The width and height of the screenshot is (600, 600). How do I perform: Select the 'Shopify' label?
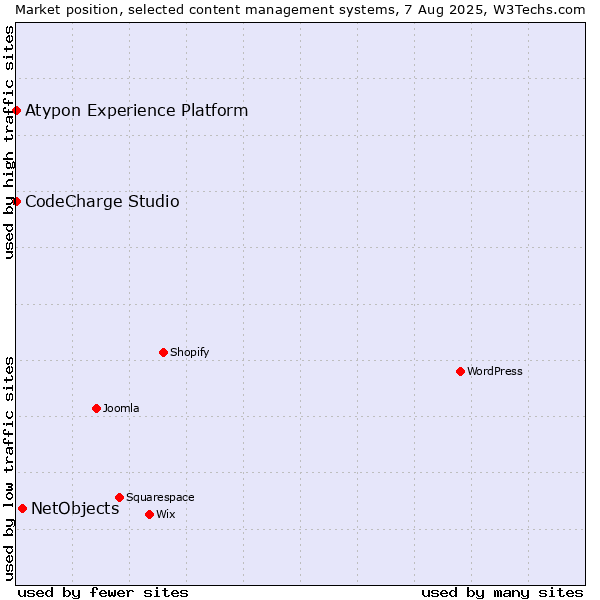click(189, 352)
